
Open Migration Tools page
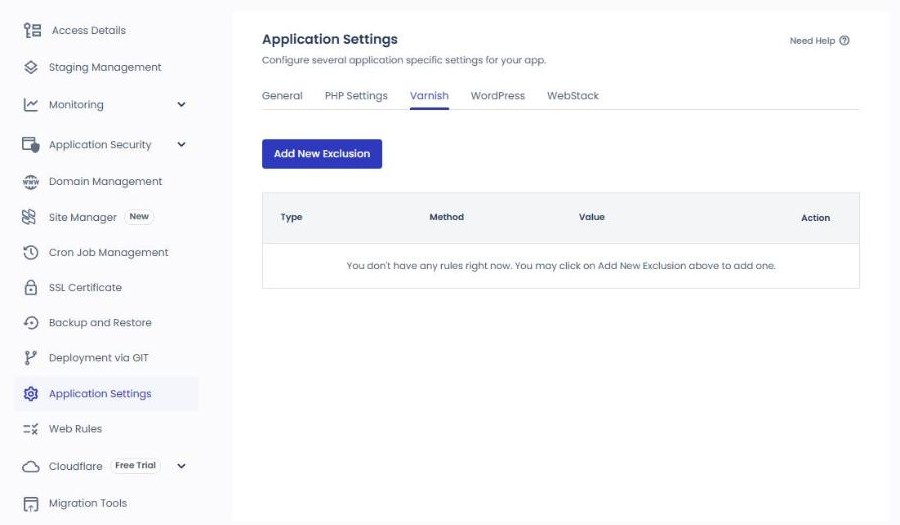pyautogui.click(x=88, y=503)
